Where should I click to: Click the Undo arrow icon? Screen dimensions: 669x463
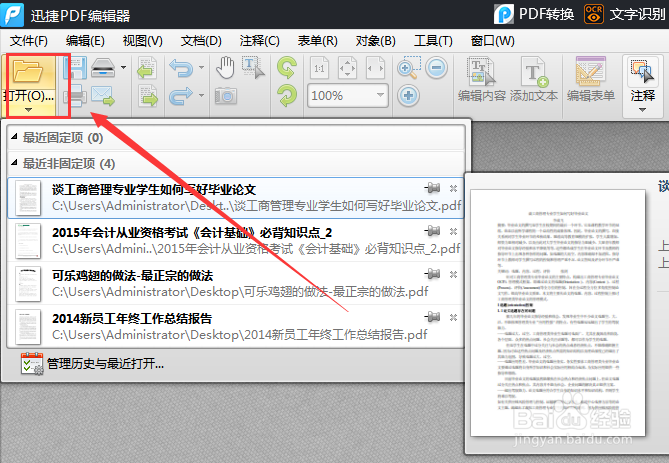(x=181, y=68)
